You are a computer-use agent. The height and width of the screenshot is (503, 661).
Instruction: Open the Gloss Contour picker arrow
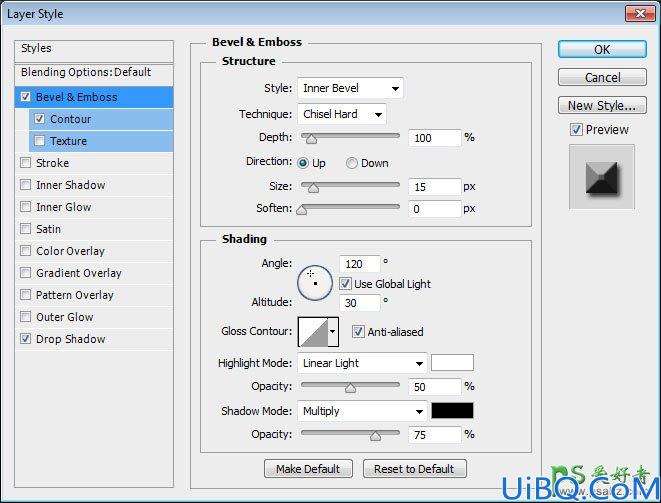click(x=333, y=331)
